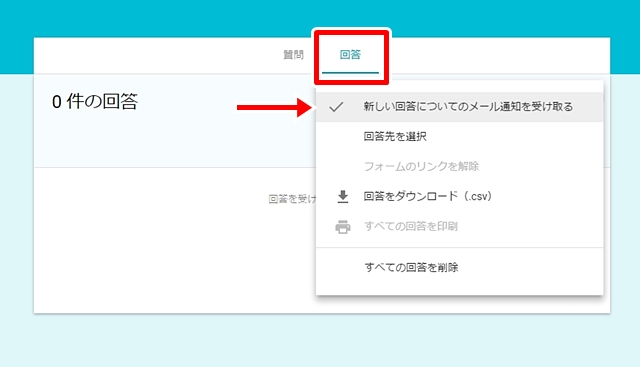Click the checkmark beside メール通知を受け取る

click(336, 107)
